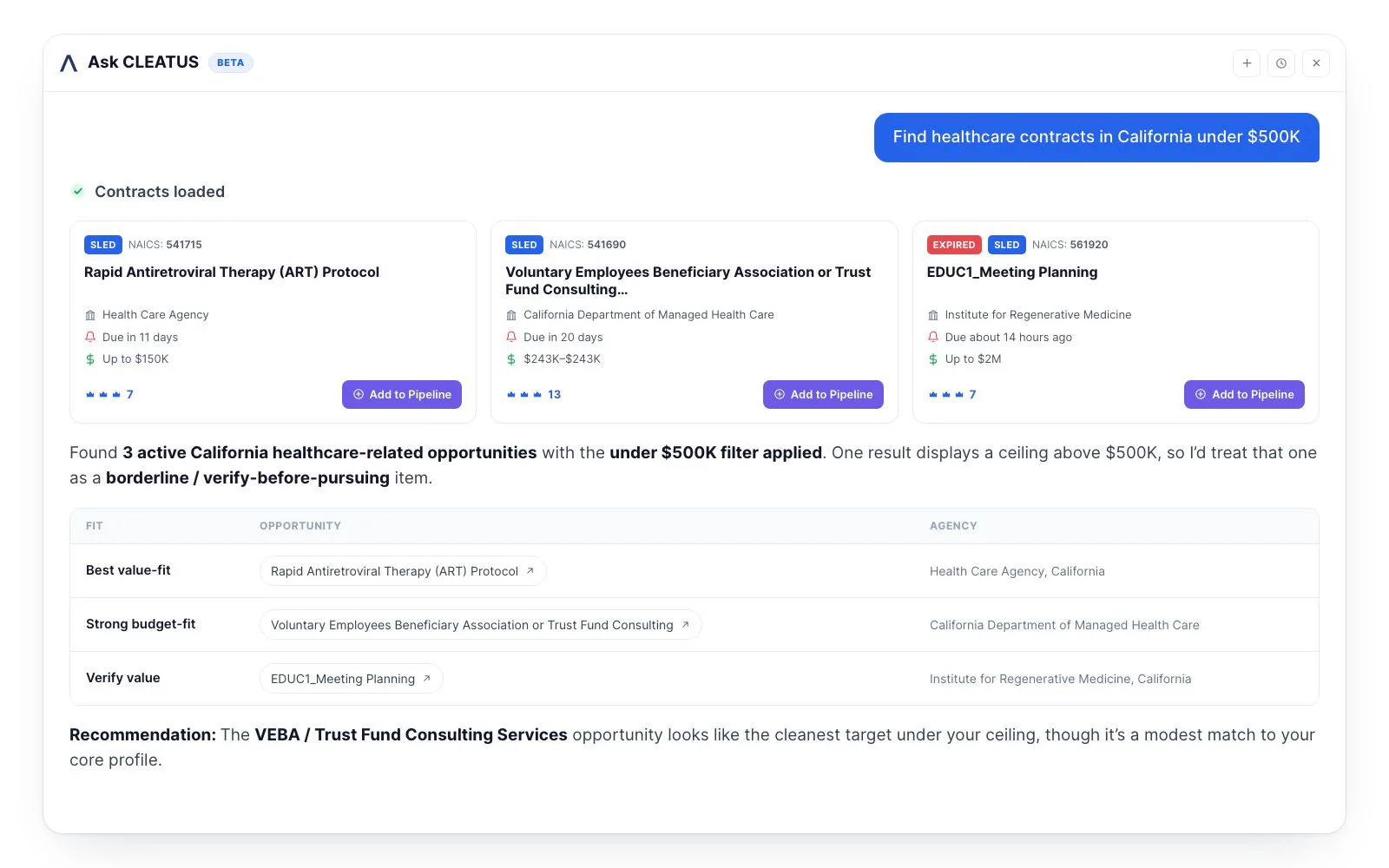Click the BETA badge
The image size is (1389, 868).
coord(230,62)
